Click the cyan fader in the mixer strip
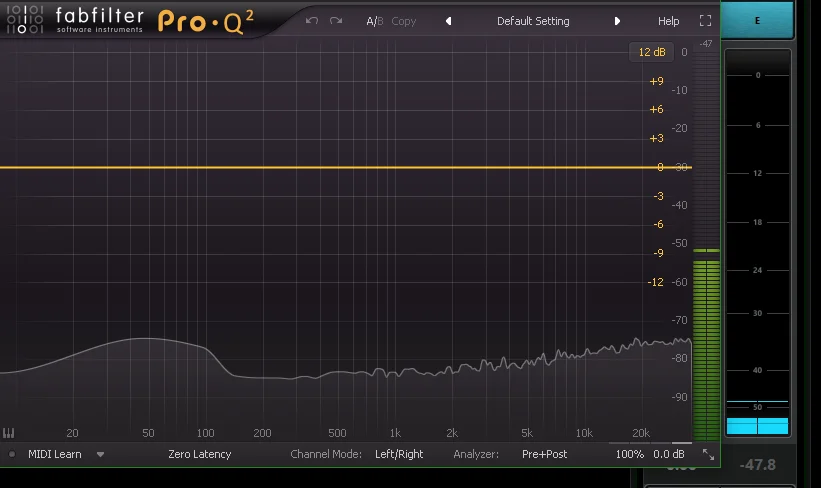The width and height of the screenshot is (821, 488). click(757, 426)
